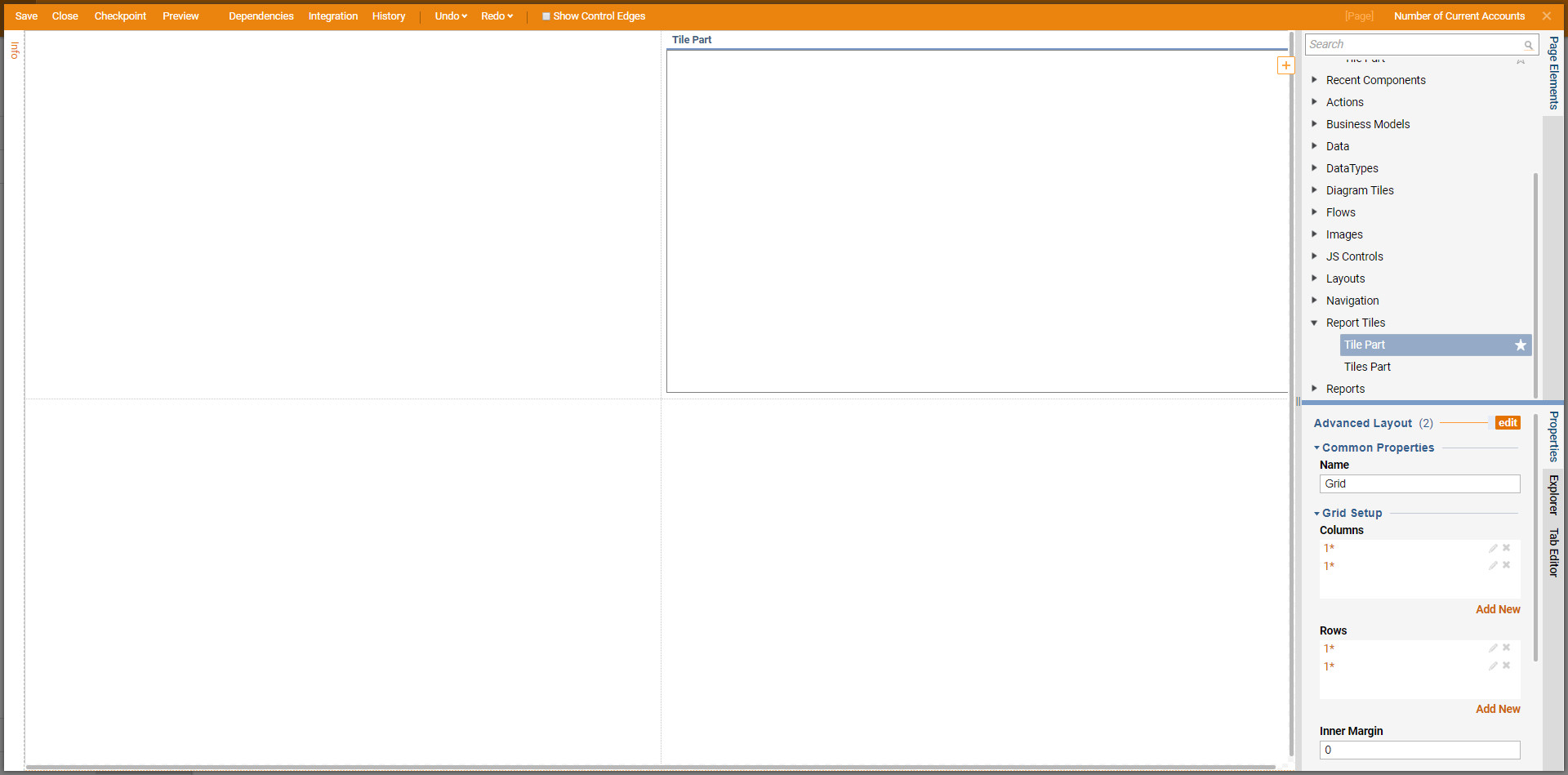The width and height of the screenshot is (1568, 775).
Task: Expand the Actions category
Action: [x=1314, y=102]
